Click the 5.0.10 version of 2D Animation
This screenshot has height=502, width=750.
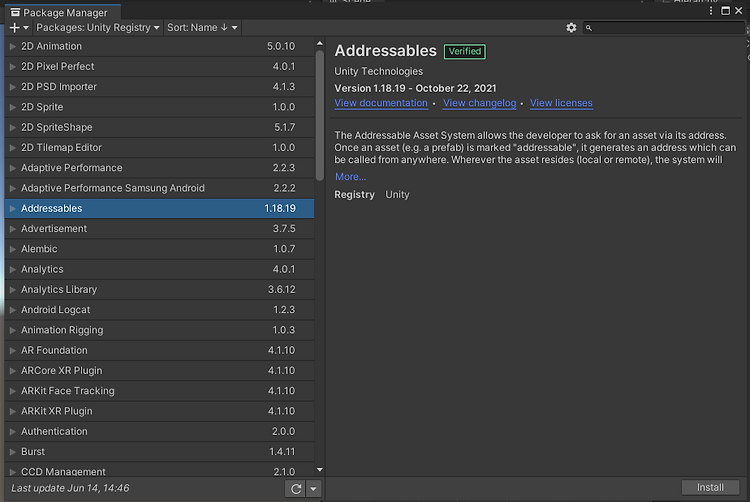click(x=281, y=46)
